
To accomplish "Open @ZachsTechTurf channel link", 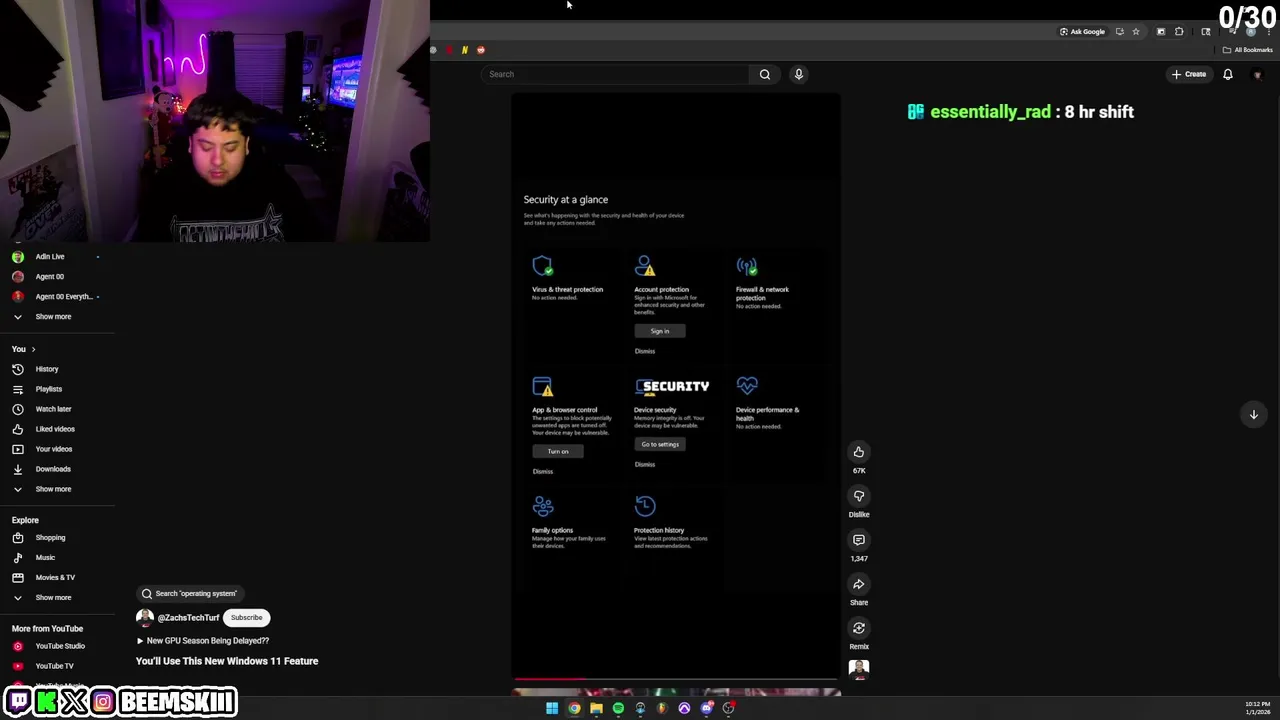I will coord(188,618).
